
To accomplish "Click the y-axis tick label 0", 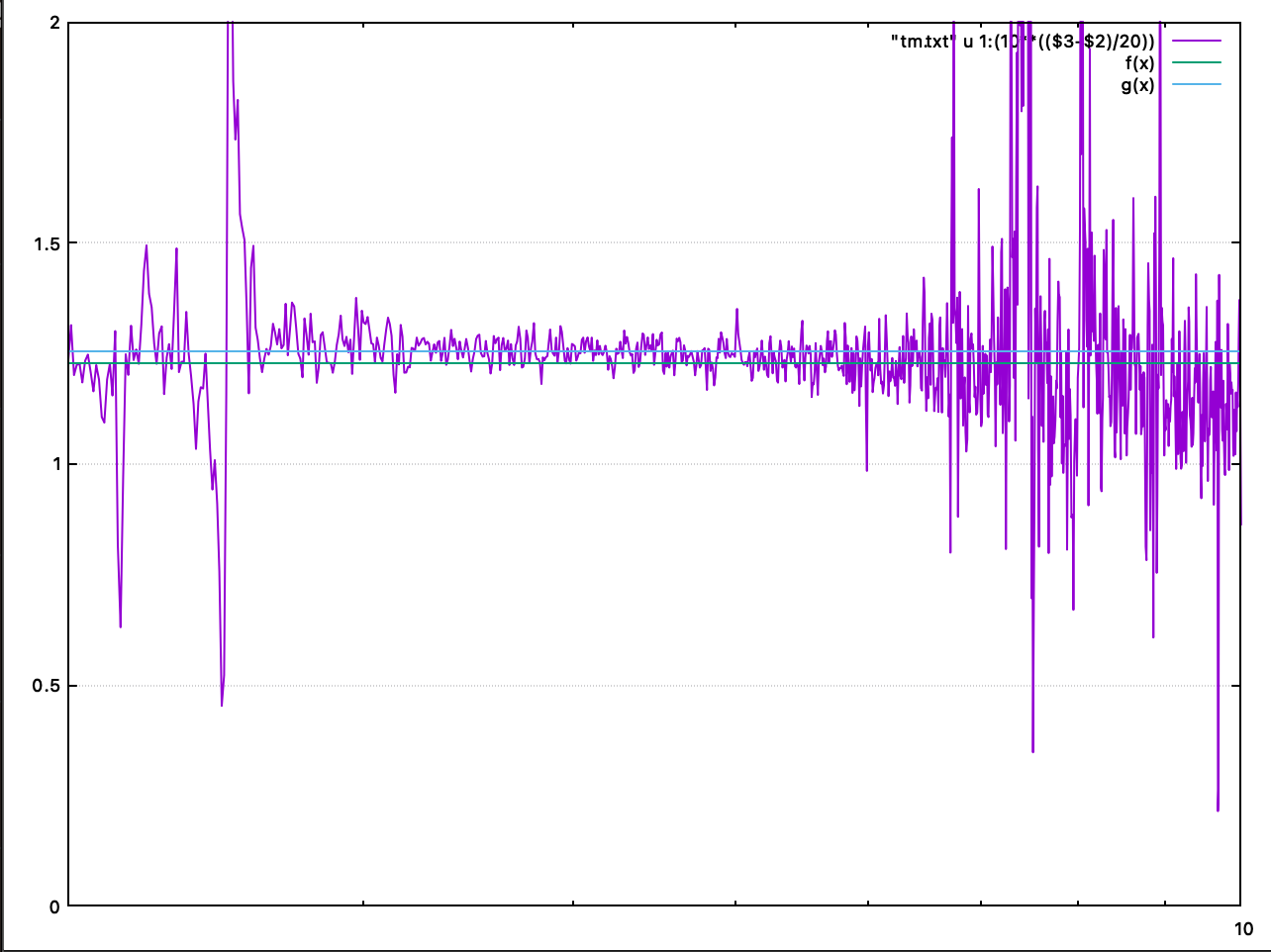I will click(54, 906).
